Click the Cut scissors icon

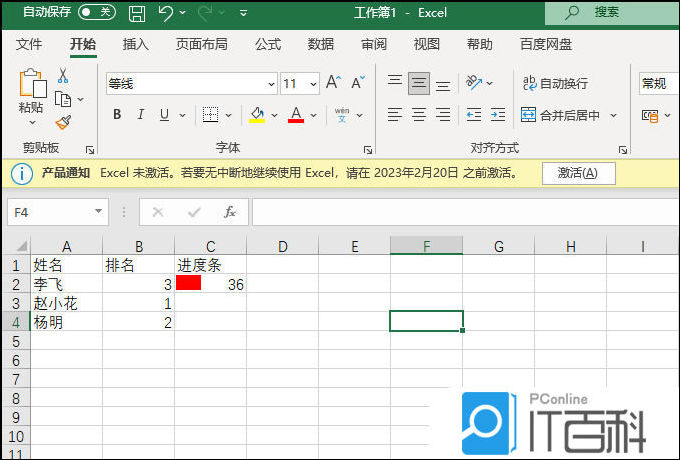tap(63, 75)
